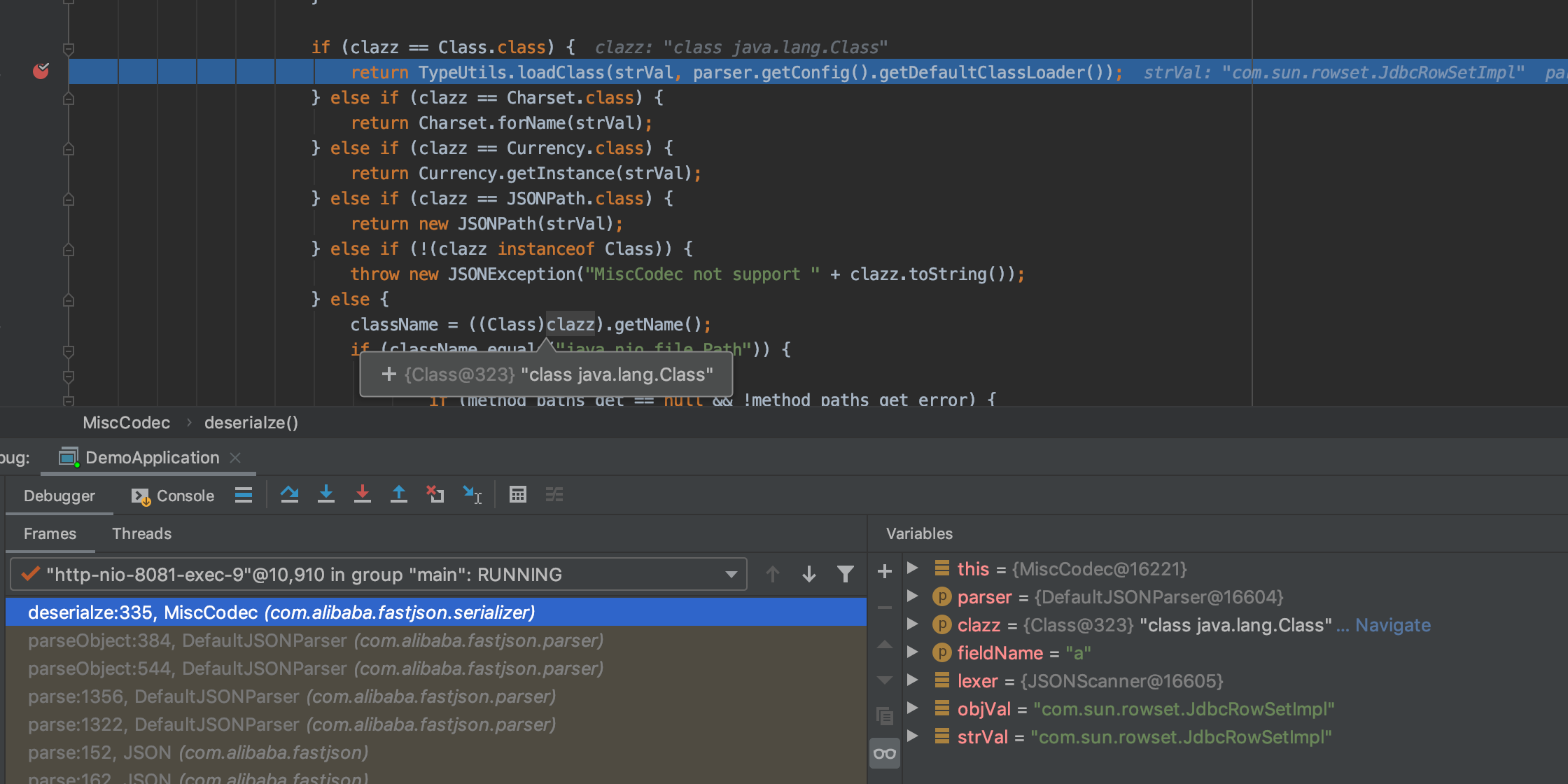Screen dimensions: 1568x784
Task: Close the DemoApplication debug tab
Action: (x=235, y=457)
